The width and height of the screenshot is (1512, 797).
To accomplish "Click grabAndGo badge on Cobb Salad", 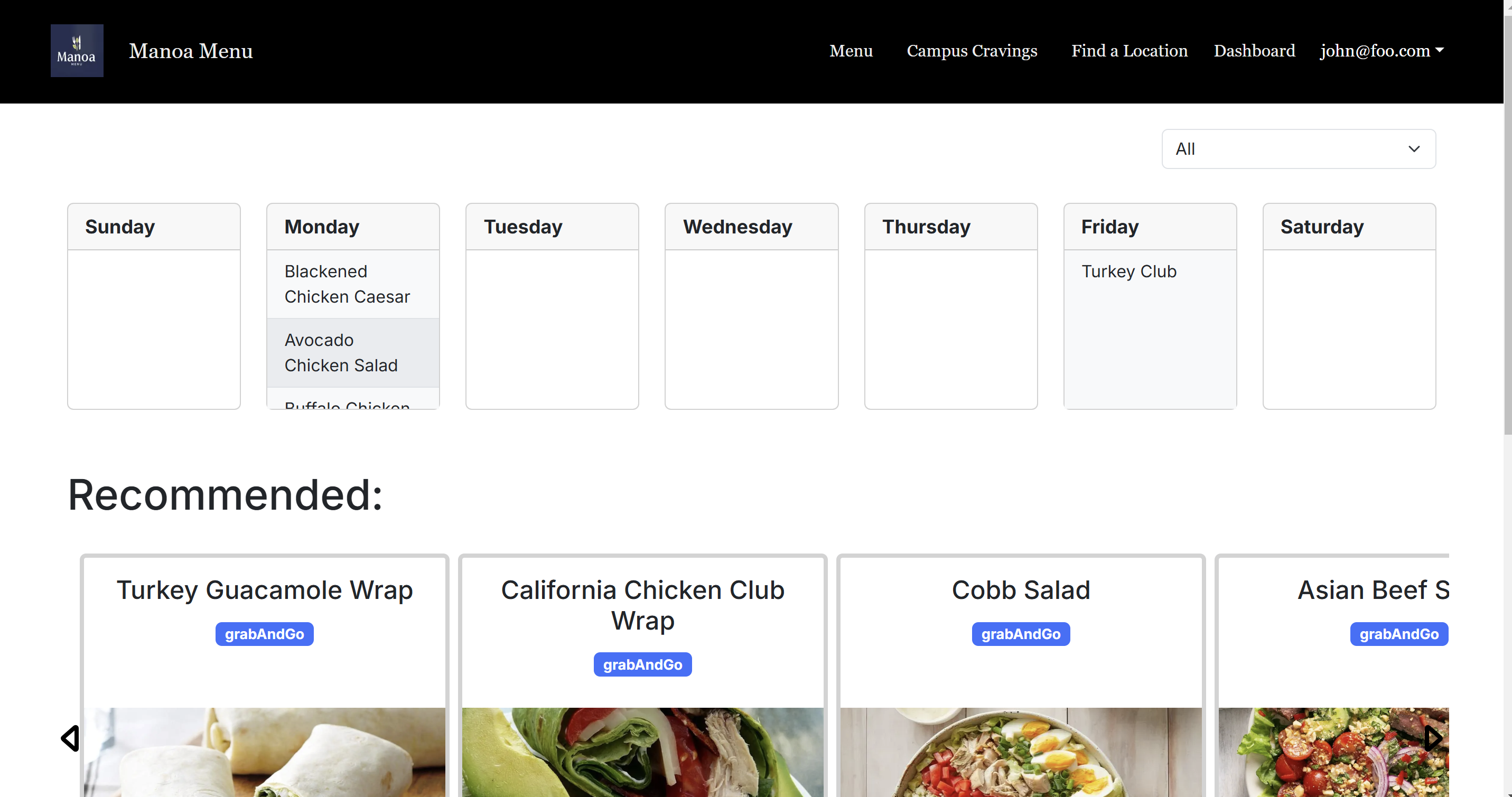I will pos(1020,634).
